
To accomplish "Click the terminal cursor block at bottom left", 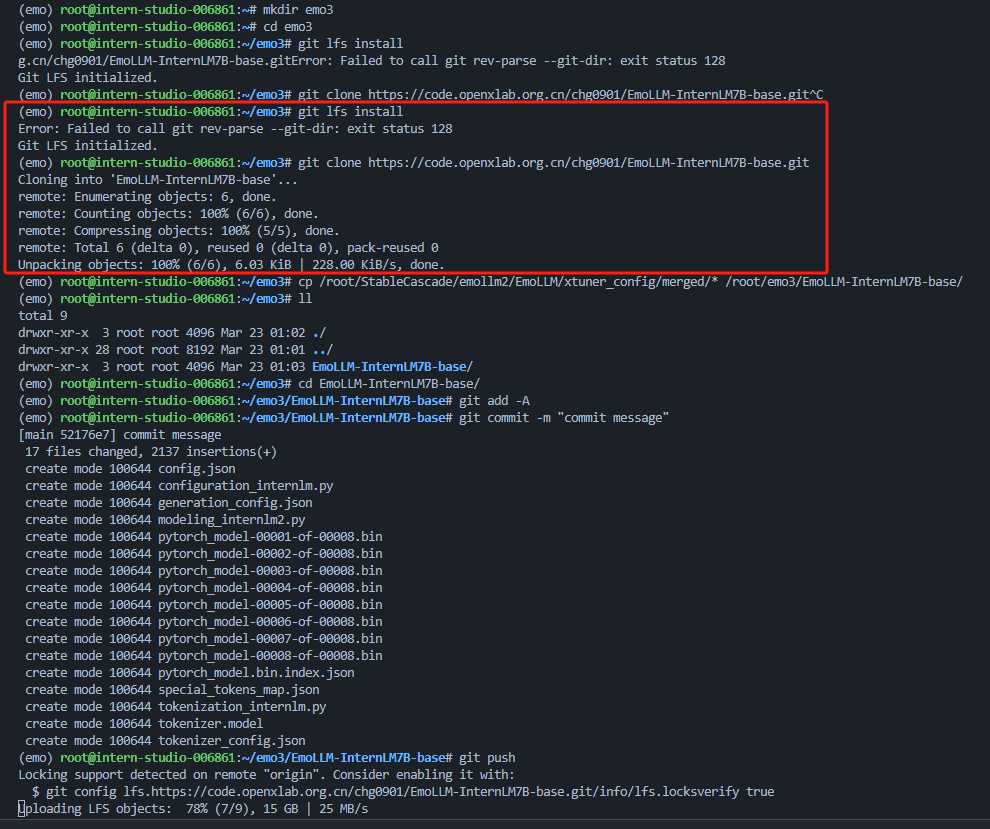I will (x=21, y=808).
